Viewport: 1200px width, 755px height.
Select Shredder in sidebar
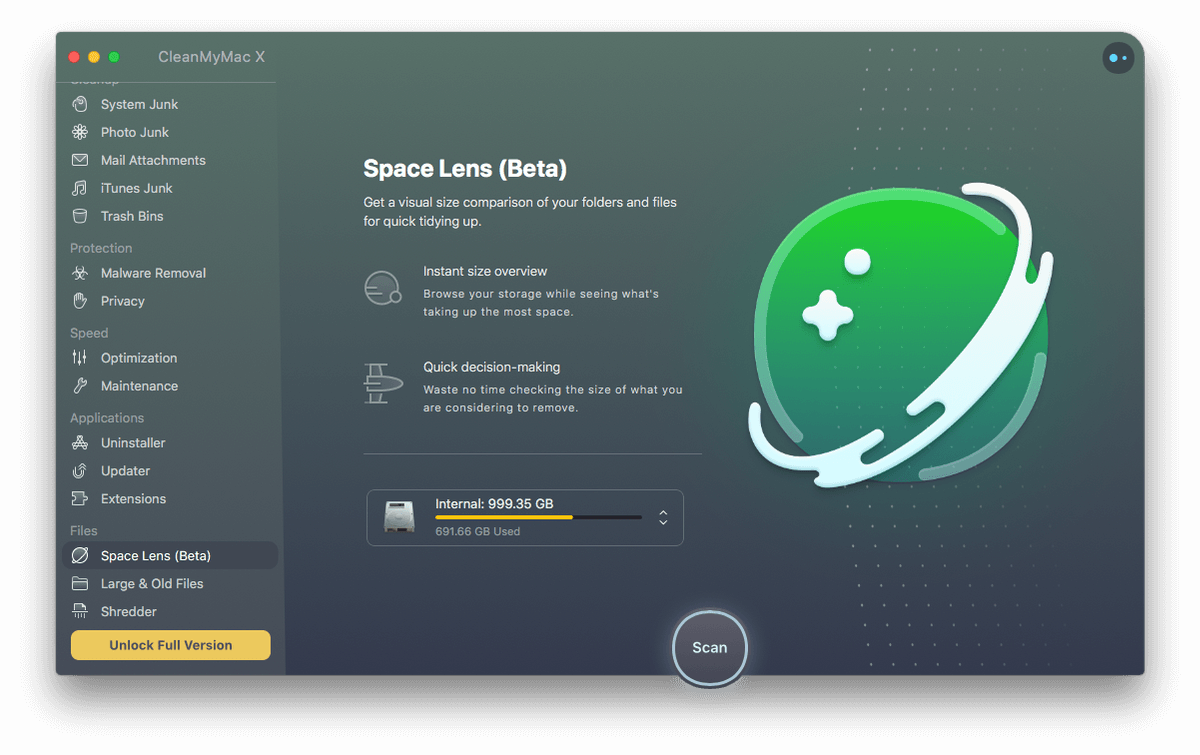coord(170,612)
